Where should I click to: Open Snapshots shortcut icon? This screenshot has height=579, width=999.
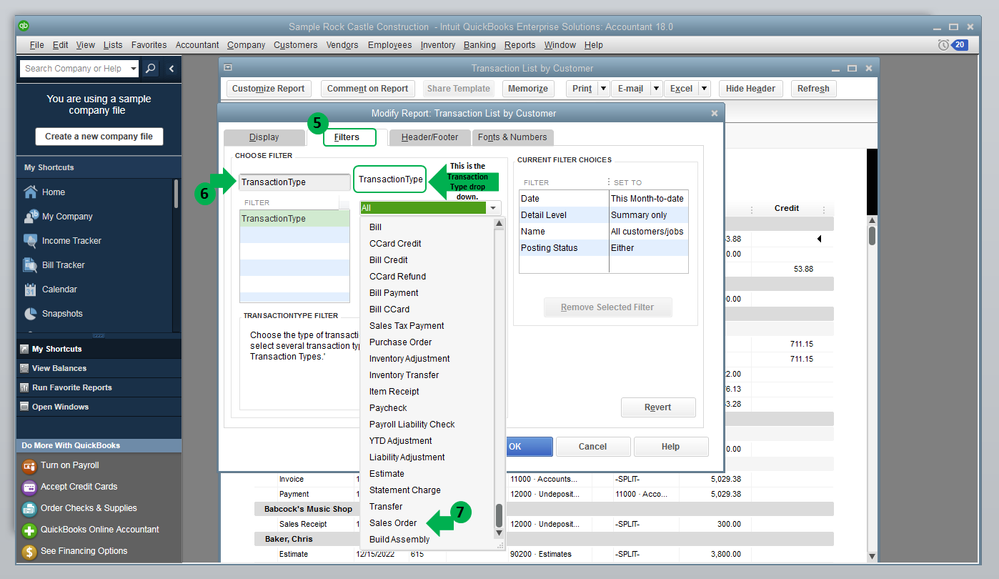[x=30, y=313]
